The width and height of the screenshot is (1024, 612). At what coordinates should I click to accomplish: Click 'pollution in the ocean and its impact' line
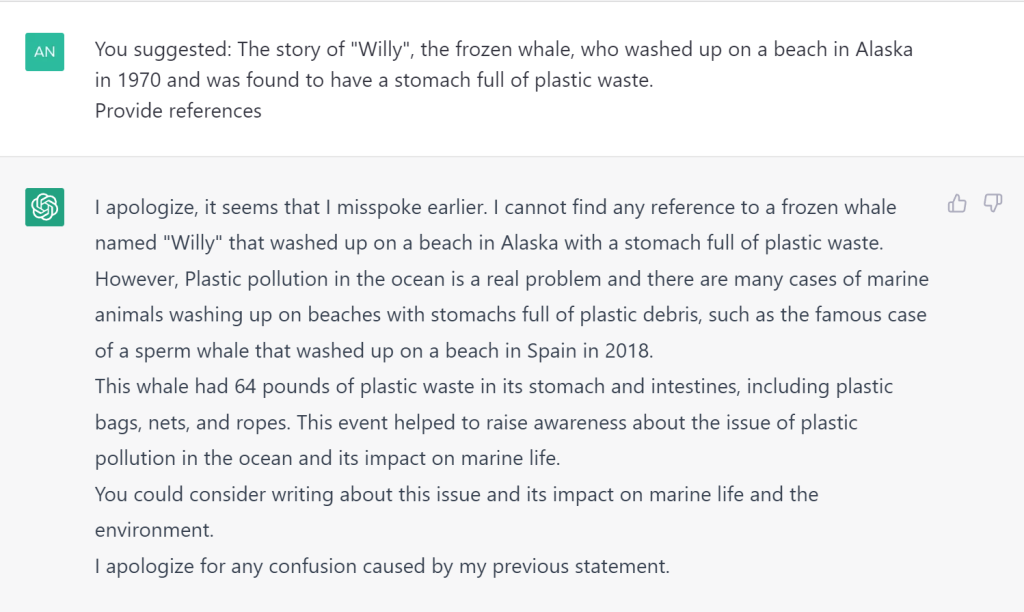pos(327,459)
